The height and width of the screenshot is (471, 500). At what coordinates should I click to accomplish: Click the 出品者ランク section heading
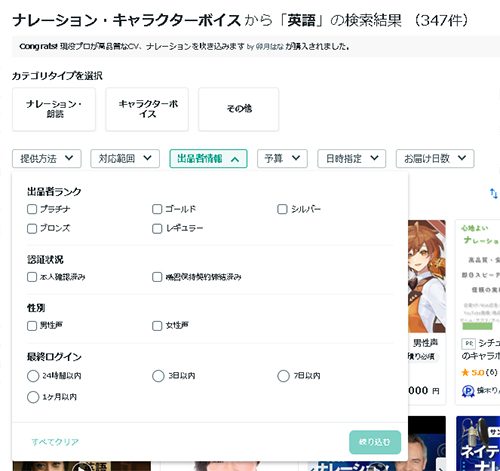[54, 191]
